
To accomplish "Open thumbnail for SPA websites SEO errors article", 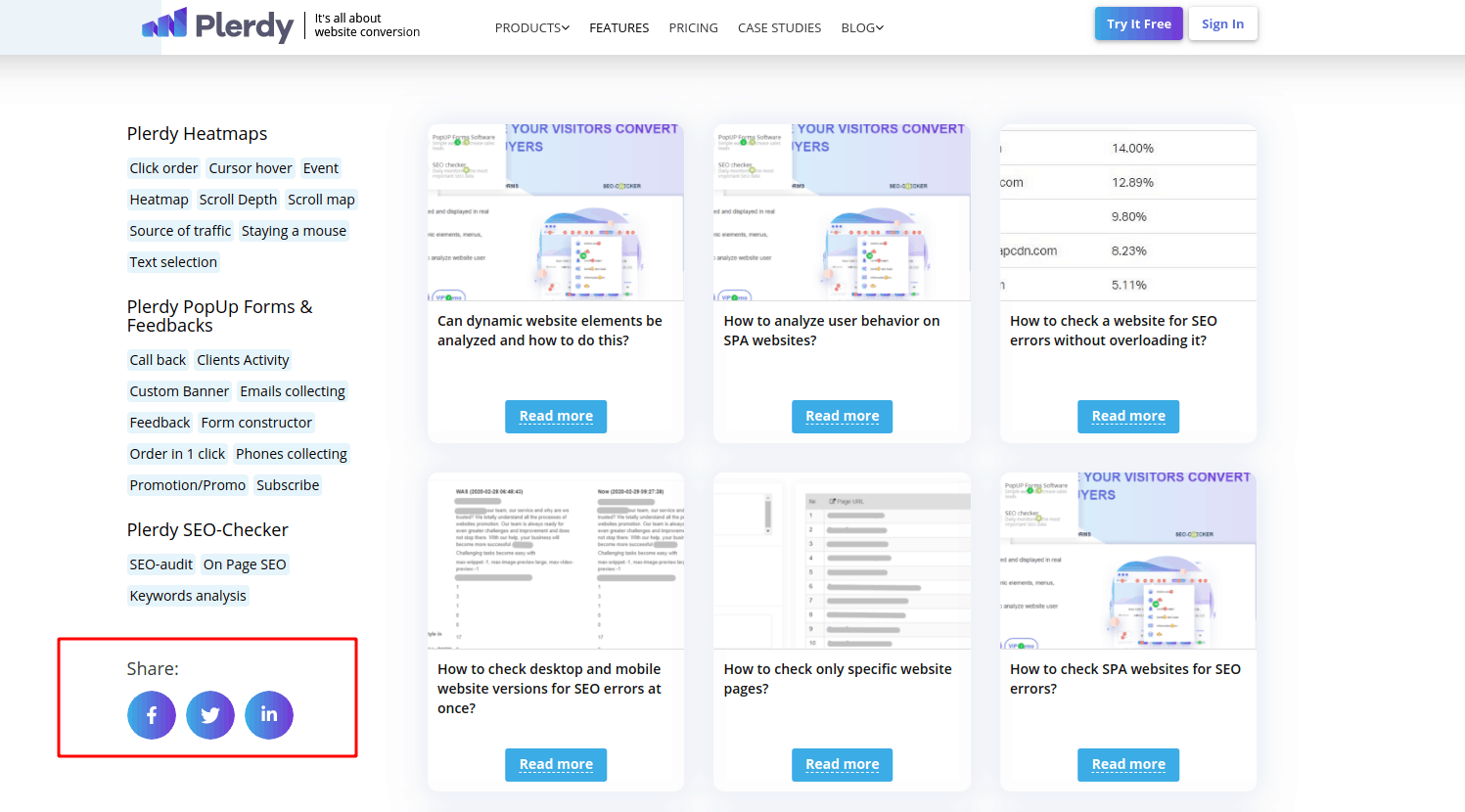I will point(1128,561).
